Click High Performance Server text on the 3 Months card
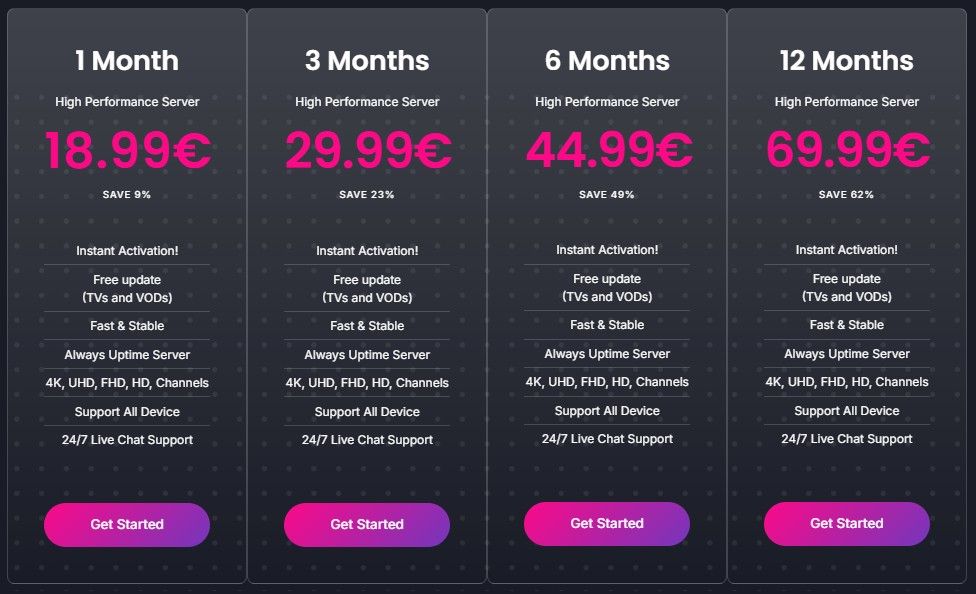 pyautogui.click(x=366, y=101)
